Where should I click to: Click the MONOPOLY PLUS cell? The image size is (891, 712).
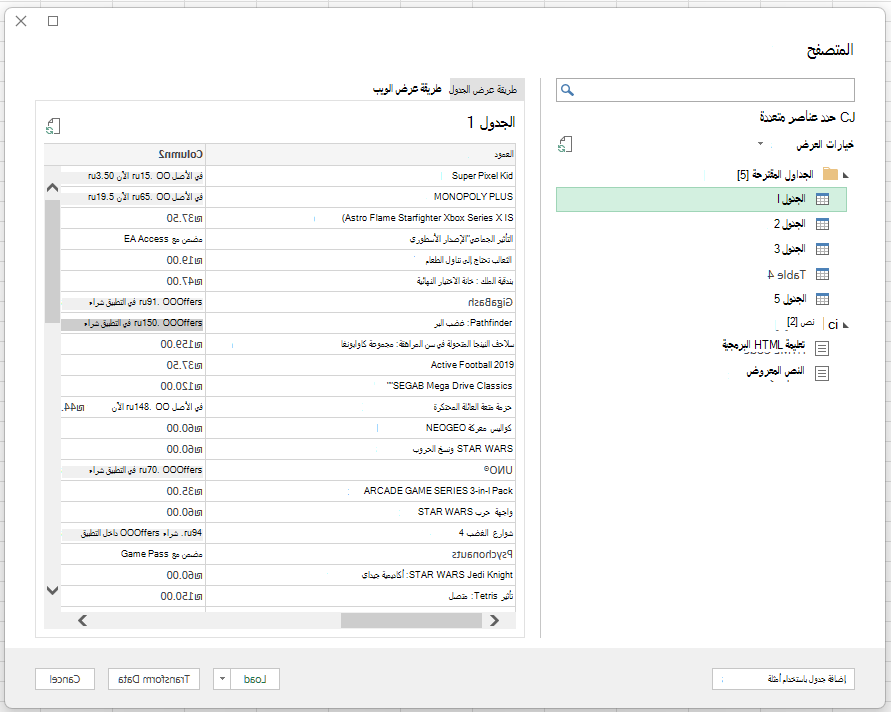coord(361,197)
